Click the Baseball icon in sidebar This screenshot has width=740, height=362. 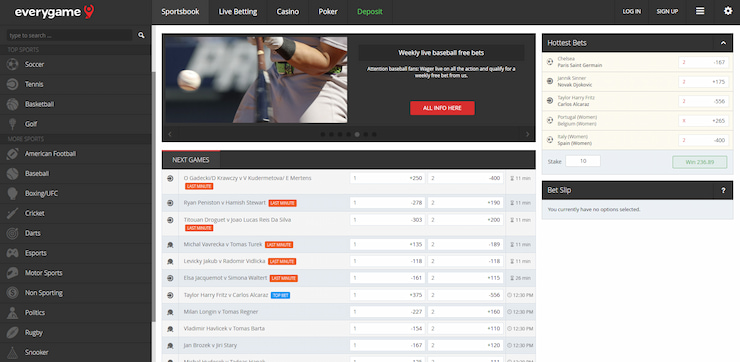[13, 174]
